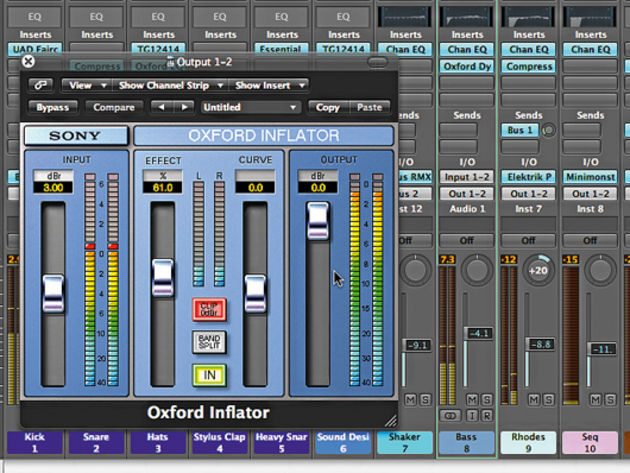Go to next preset with right arrow
This screenshot has height=473, width=630.
pos(184,107)
